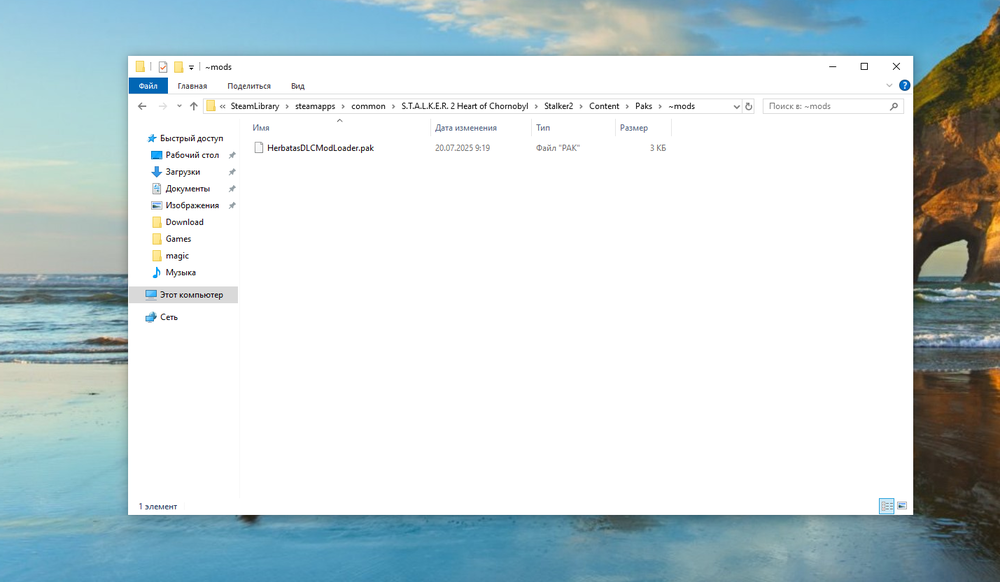Switch to the Вид ribbon tab

297,86
